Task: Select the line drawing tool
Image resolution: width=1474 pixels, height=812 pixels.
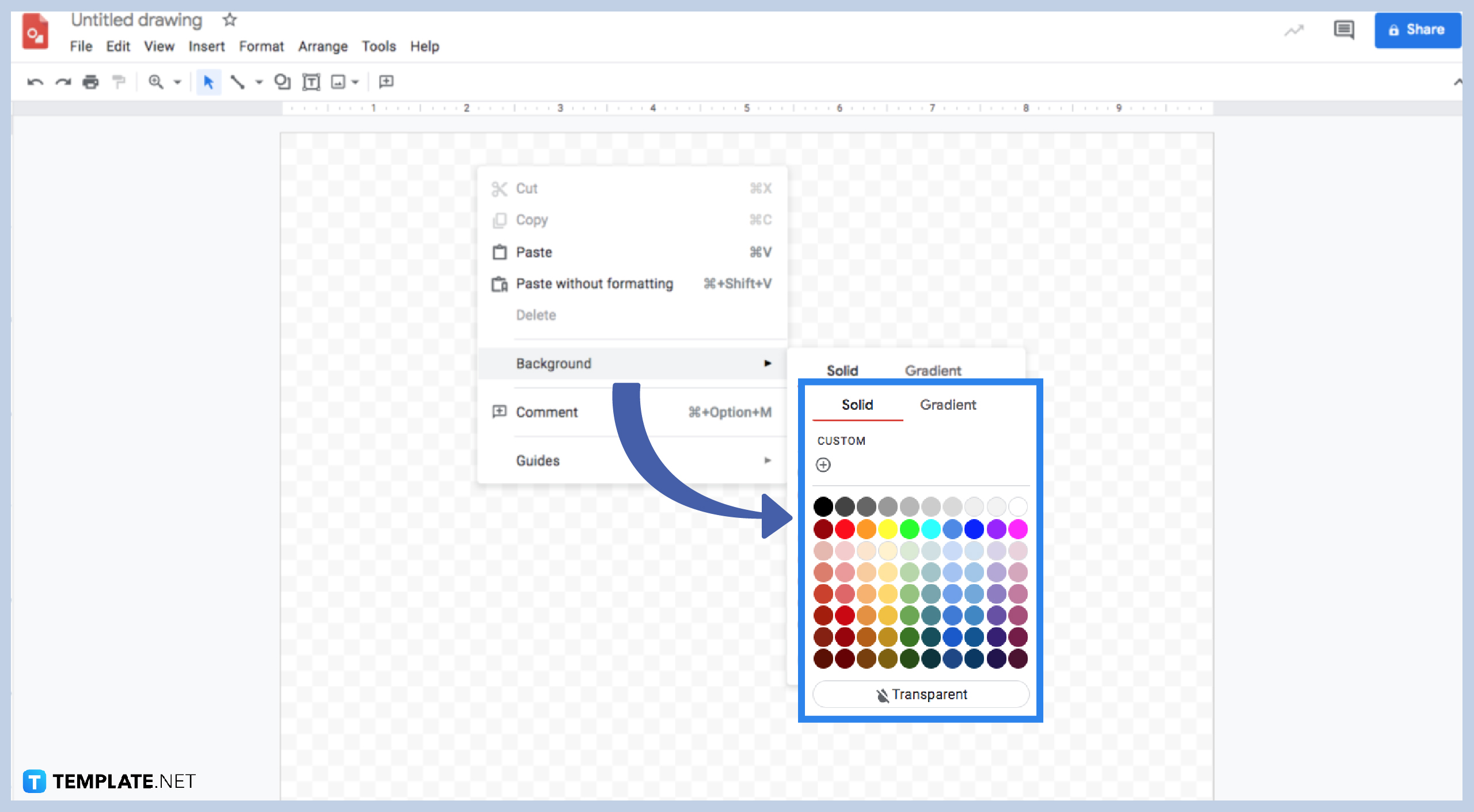Action: pos(237,81)
